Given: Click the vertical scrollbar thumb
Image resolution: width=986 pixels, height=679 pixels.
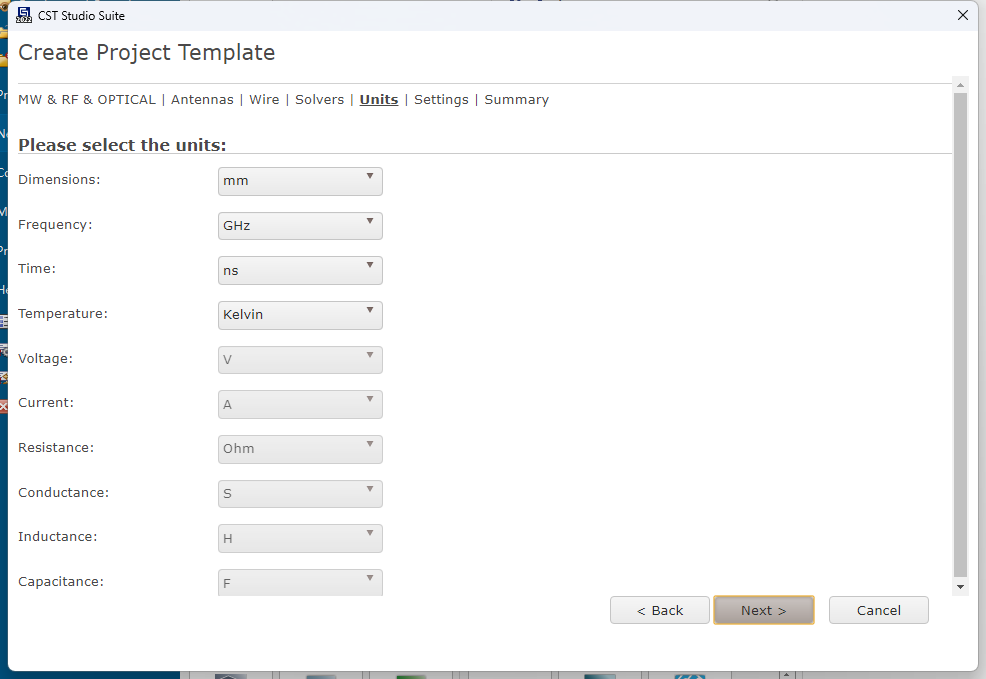Looking at the screenshot, I should (960, 334).
